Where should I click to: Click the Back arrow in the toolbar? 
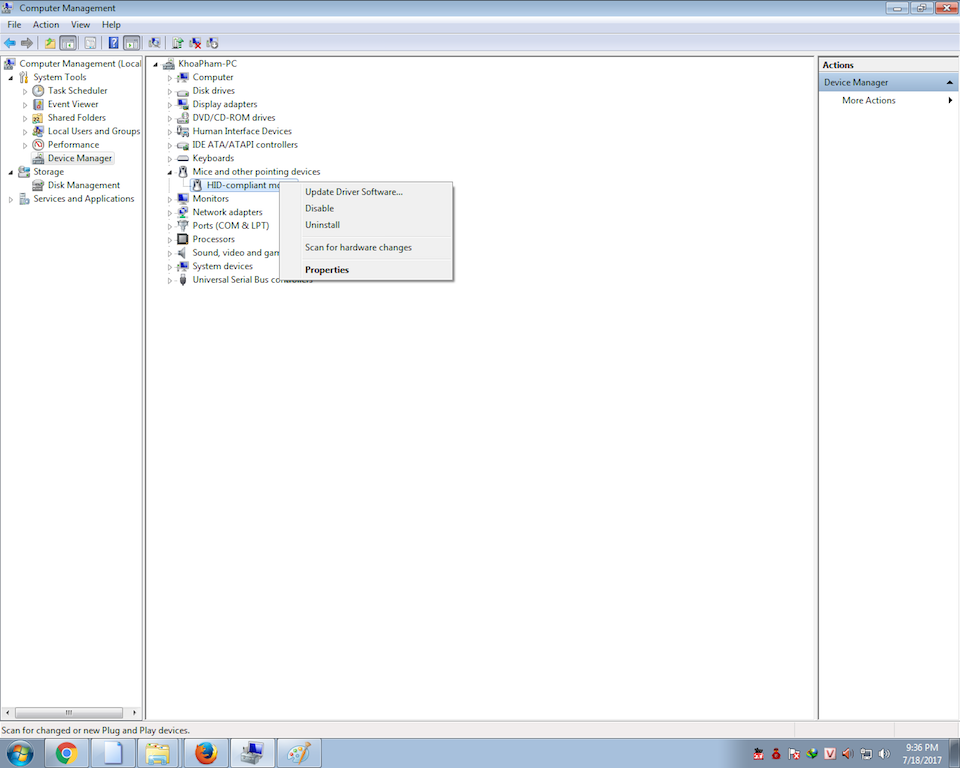(x=10, y=43)
